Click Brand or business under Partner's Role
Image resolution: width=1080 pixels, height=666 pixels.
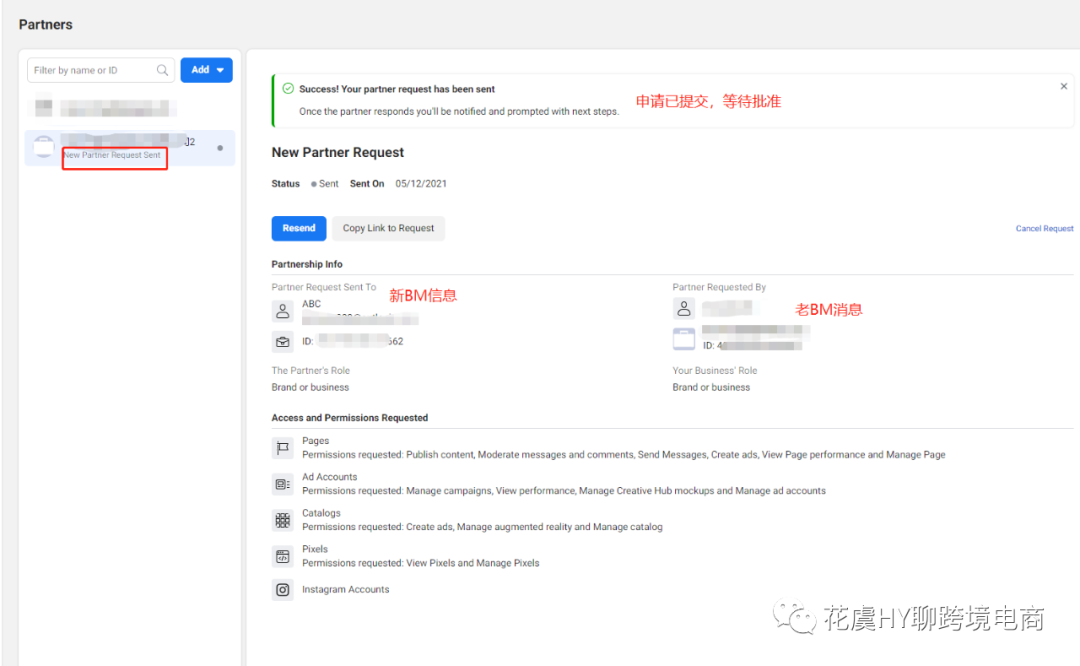pos(310,387)
